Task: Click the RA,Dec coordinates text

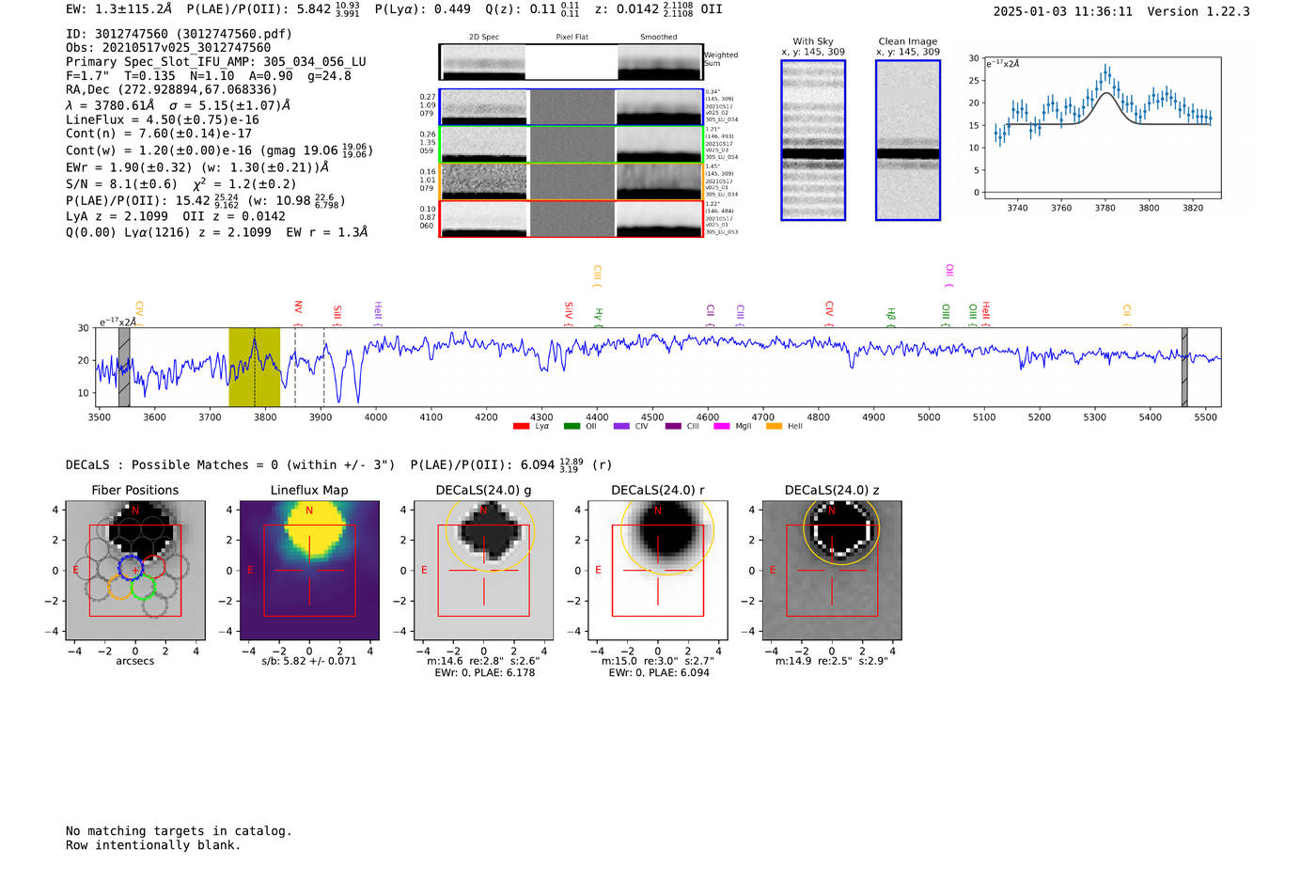Action: click(x=172, y=90)
